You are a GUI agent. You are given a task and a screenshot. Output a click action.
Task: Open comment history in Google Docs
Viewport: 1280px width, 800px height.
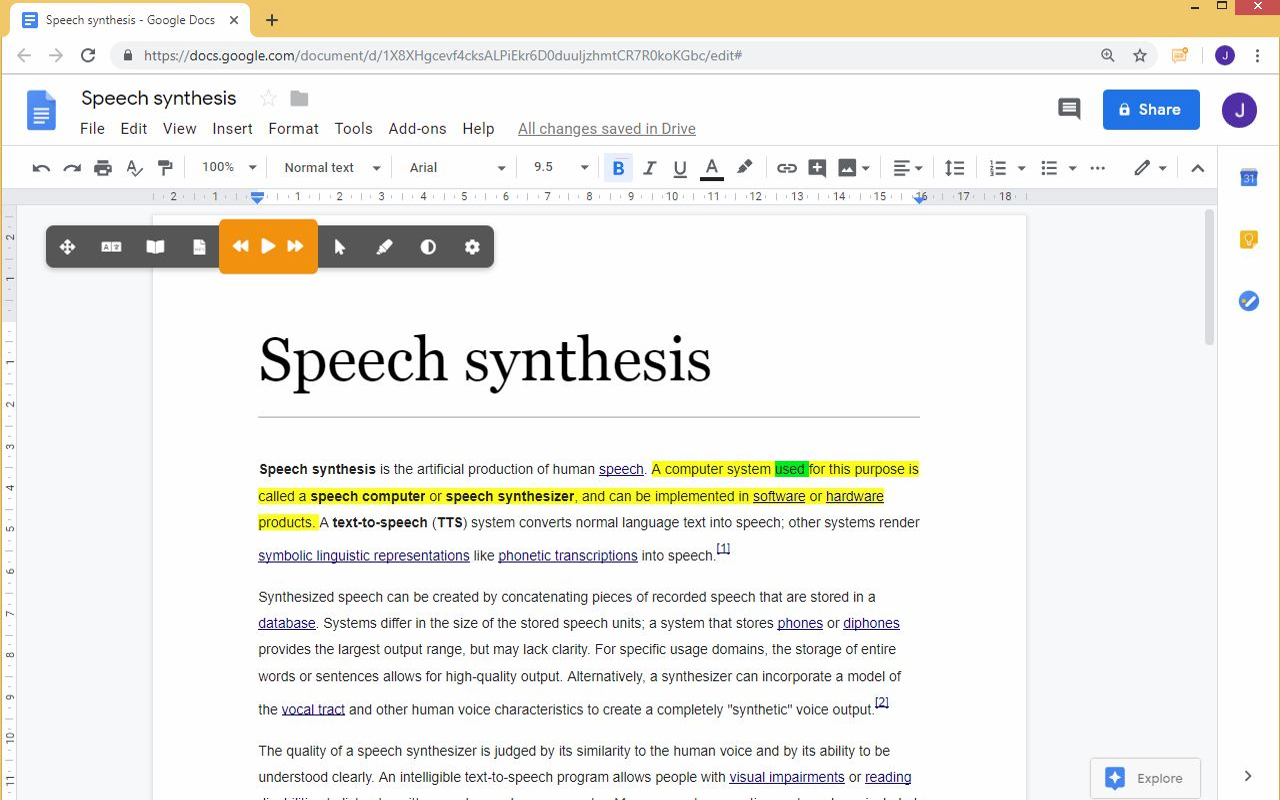(1068, 108)
